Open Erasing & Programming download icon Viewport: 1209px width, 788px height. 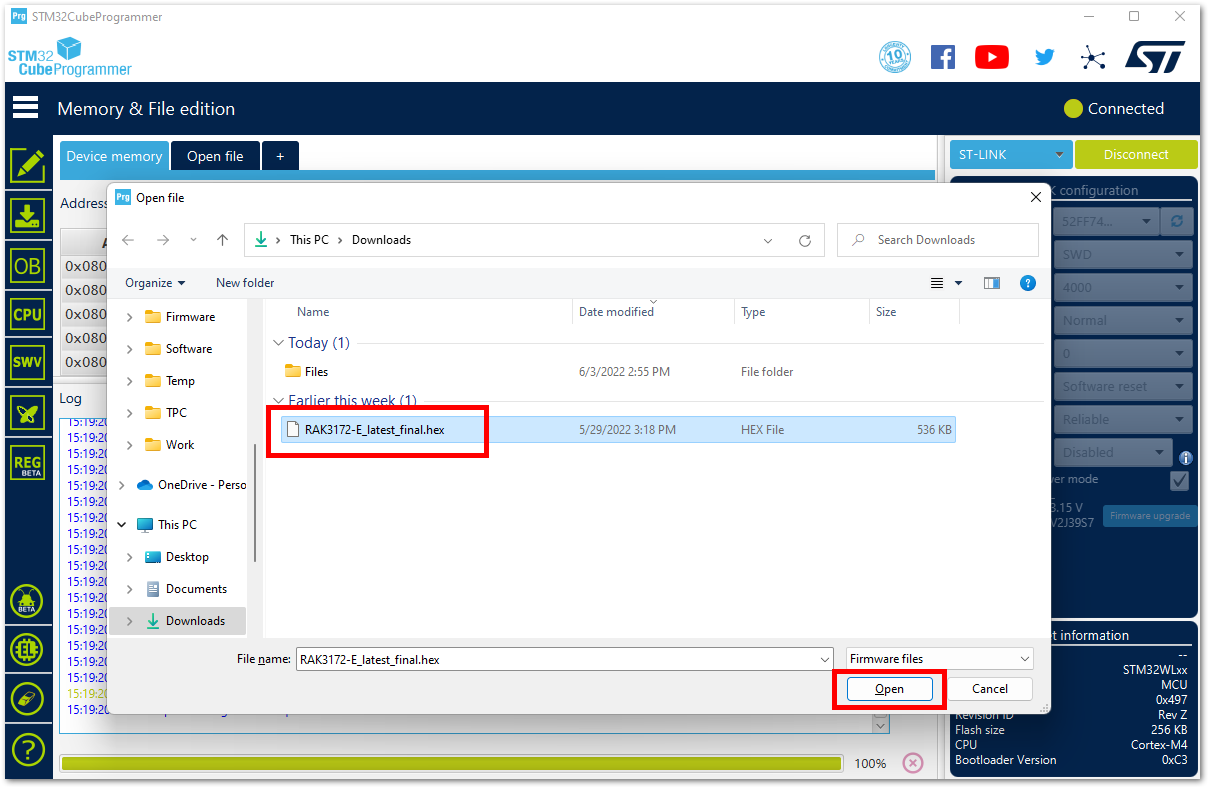[x=27, y=215]
